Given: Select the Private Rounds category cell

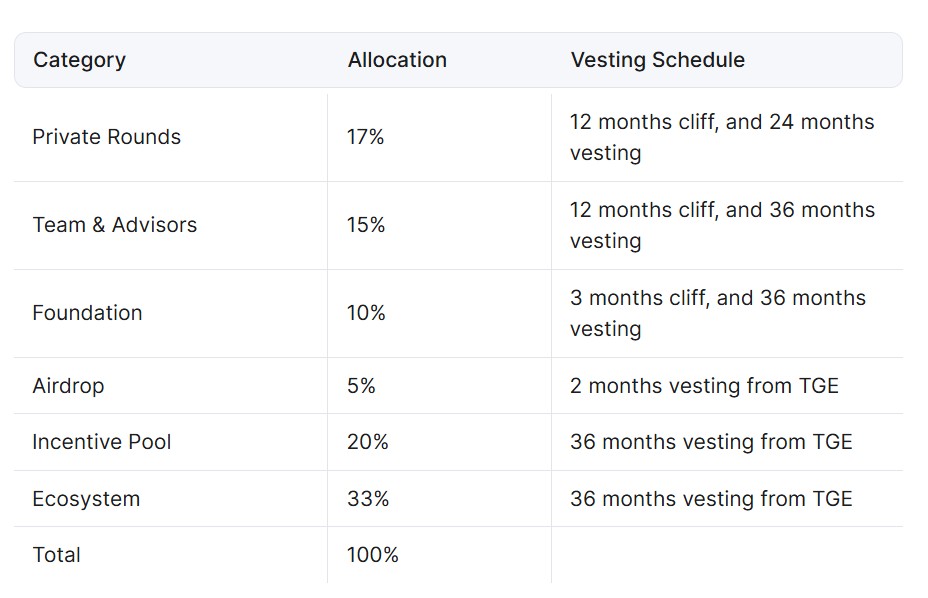Looking at the screenshot, I should pos(106,137).
